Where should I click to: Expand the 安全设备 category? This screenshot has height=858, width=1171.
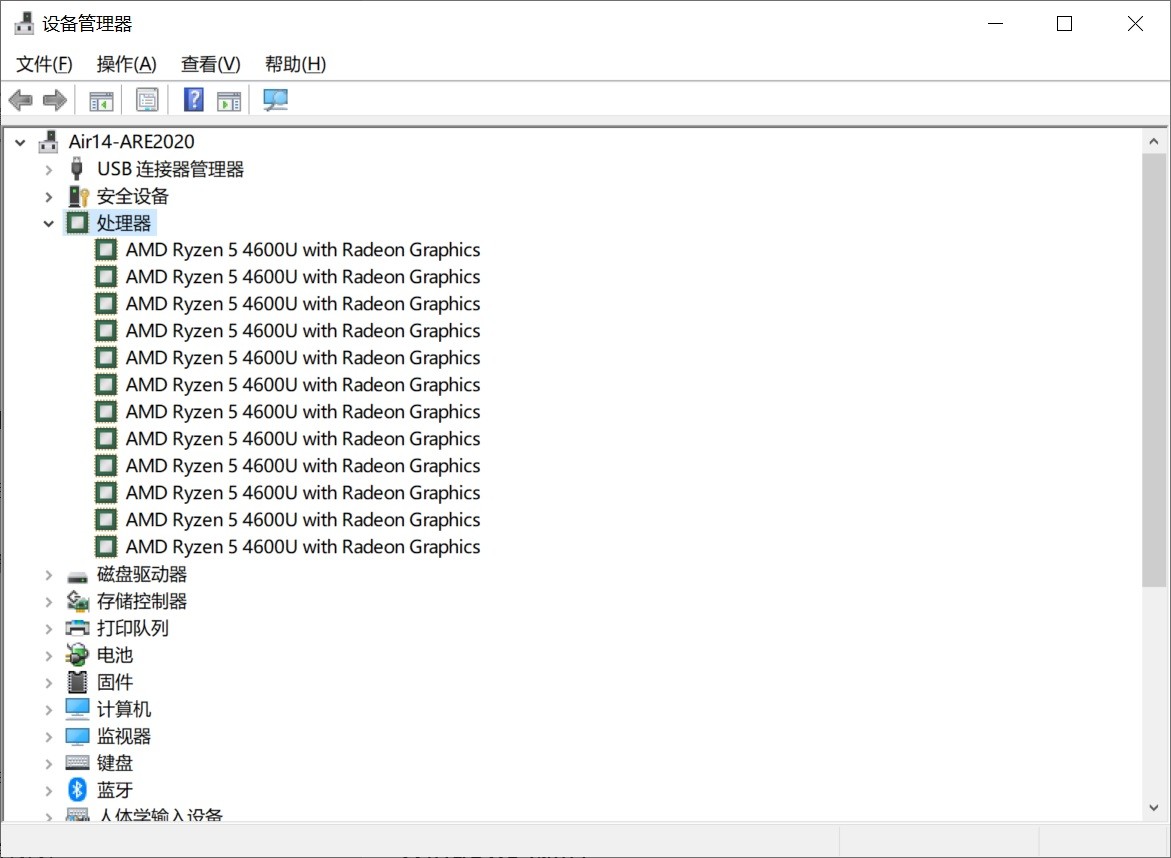click(x=49, y=196)
